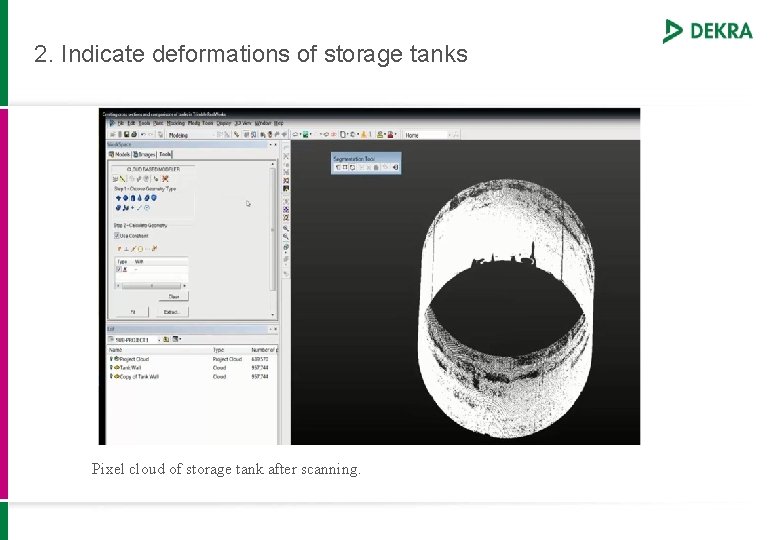The height and width of the screenshot is (540, 780).
Task: Open the 3D View menu
Action: [243, 123]
